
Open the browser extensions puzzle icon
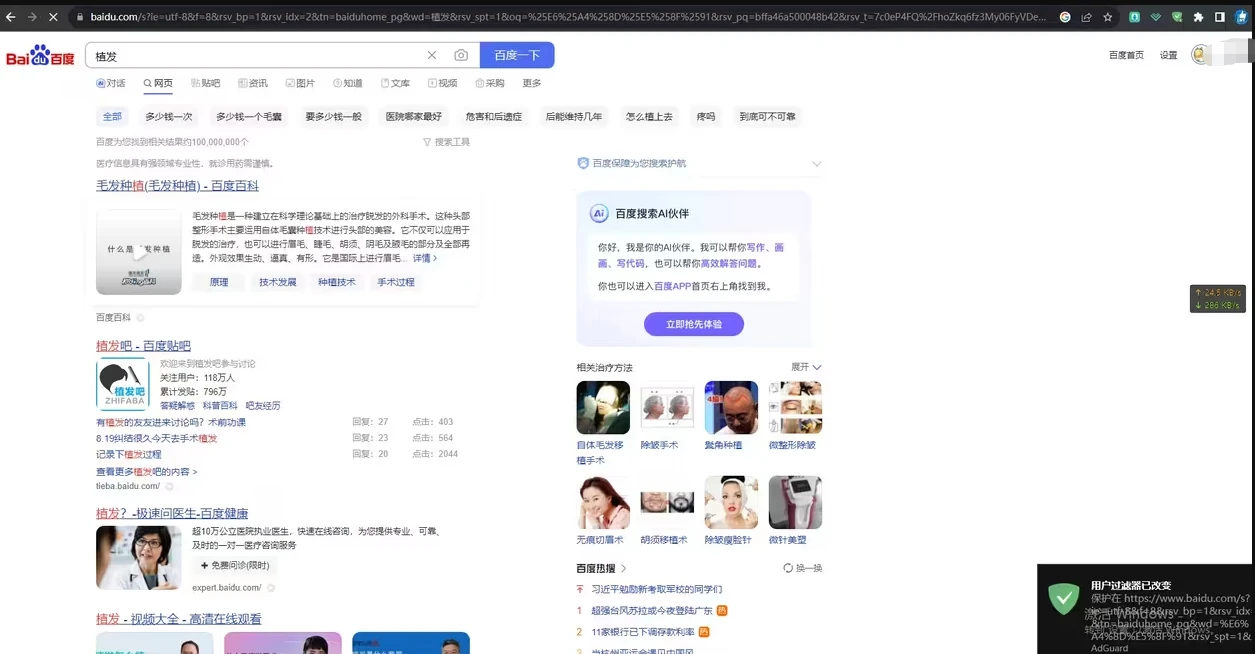tap(1198, 17)
